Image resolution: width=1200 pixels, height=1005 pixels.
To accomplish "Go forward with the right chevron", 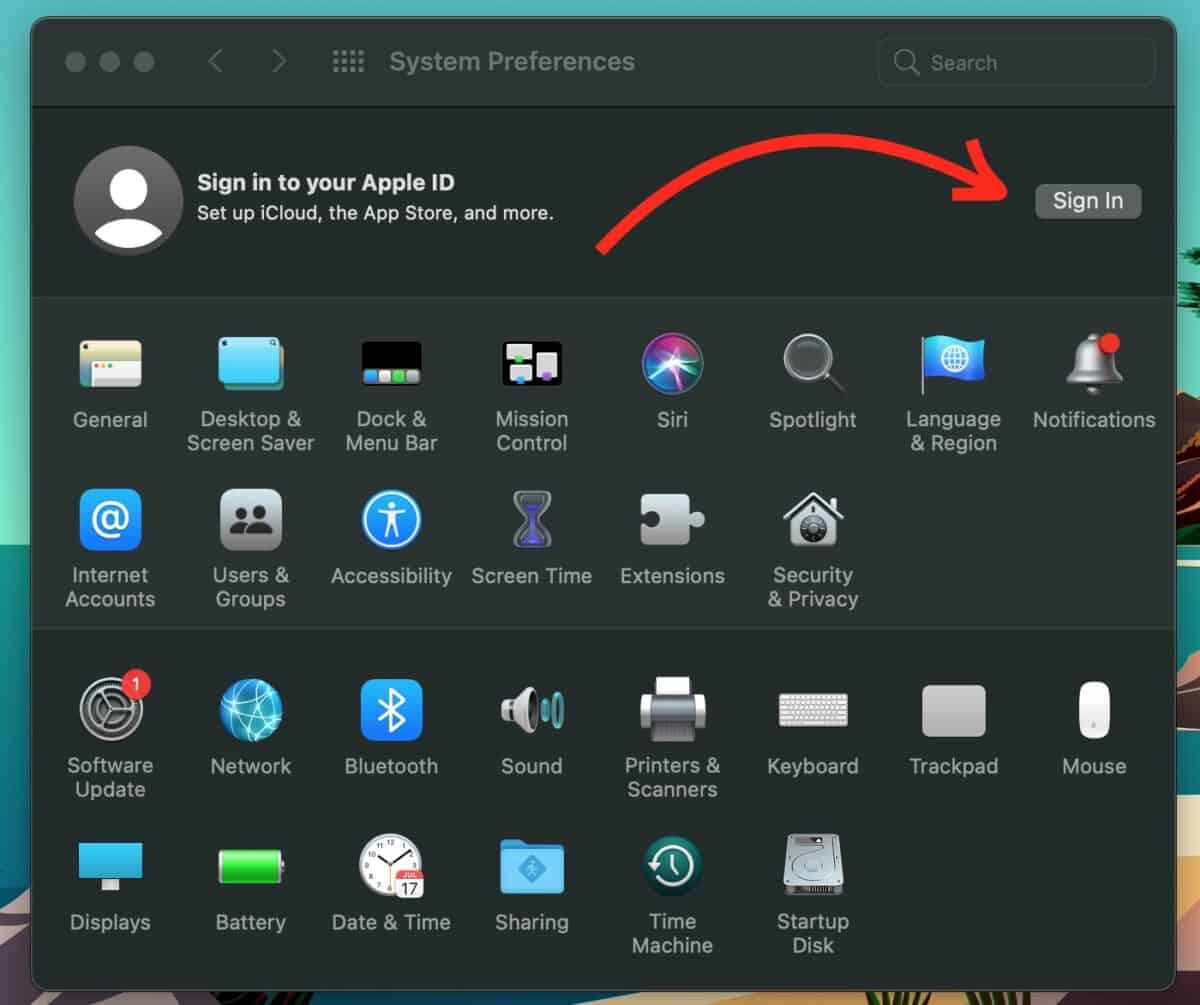I will (279, 62).
